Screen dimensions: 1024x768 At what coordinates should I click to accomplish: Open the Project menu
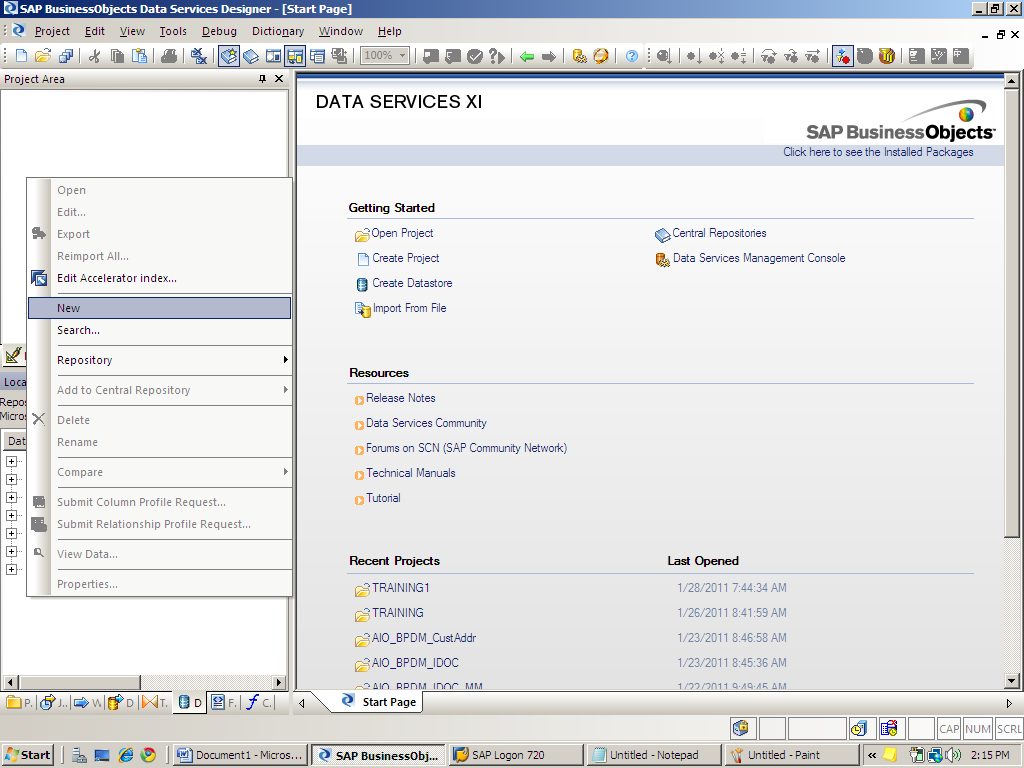52,31
